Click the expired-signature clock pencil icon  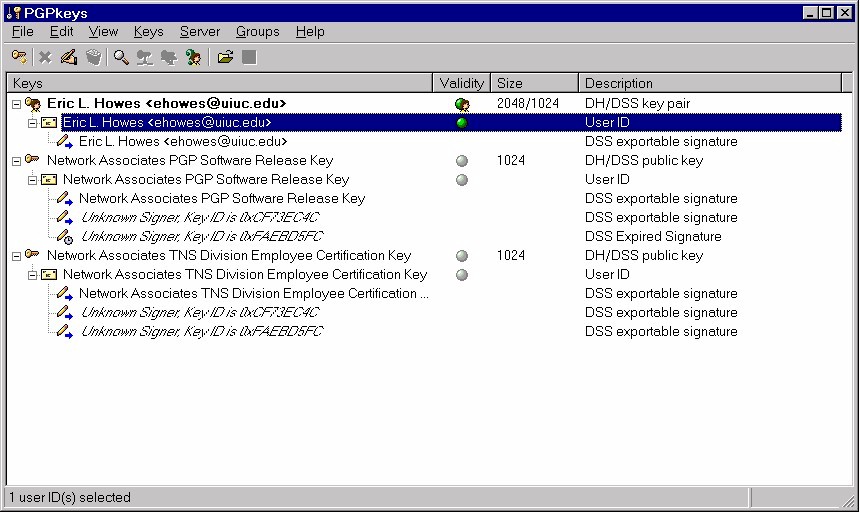(65, 236)
